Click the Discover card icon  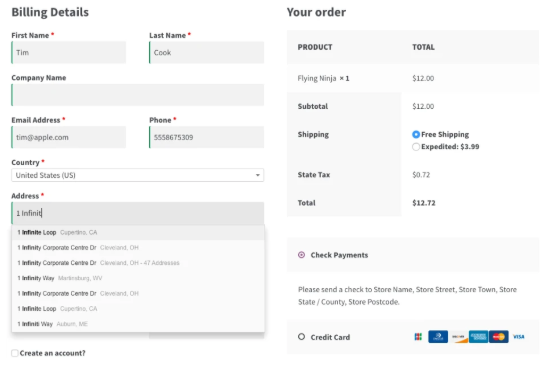point(458,337)
